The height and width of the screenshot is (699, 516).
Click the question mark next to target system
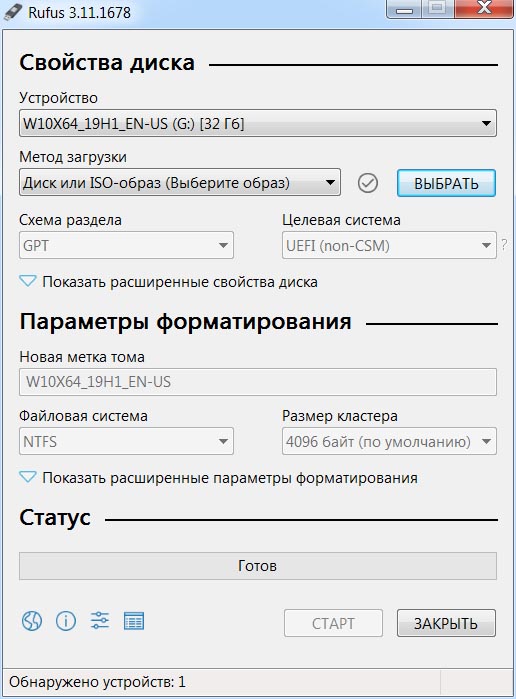point(504,245)
